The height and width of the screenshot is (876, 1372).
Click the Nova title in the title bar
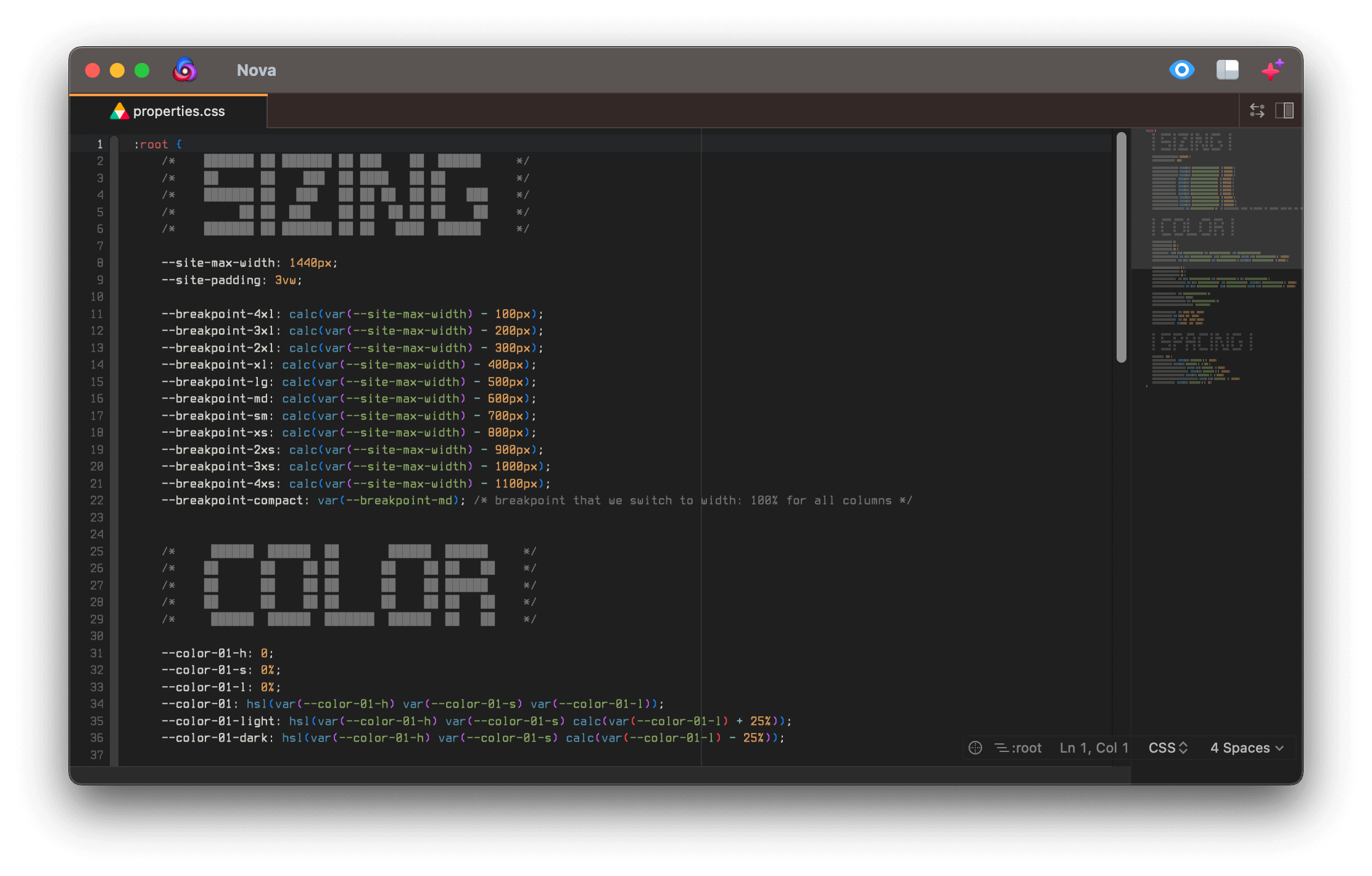pos(256,70)
